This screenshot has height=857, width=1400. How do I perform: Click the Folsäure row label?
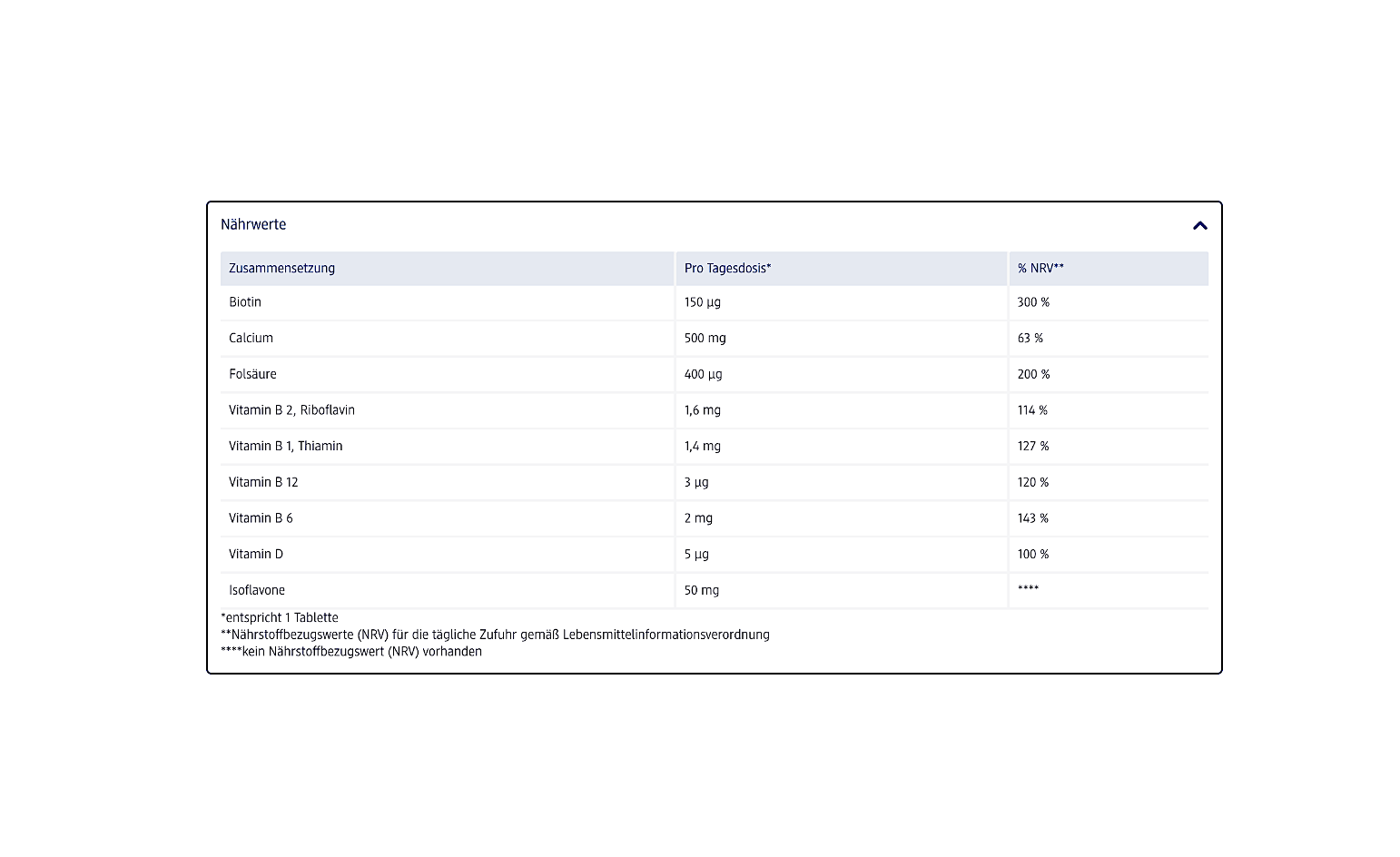pos(252,374)
